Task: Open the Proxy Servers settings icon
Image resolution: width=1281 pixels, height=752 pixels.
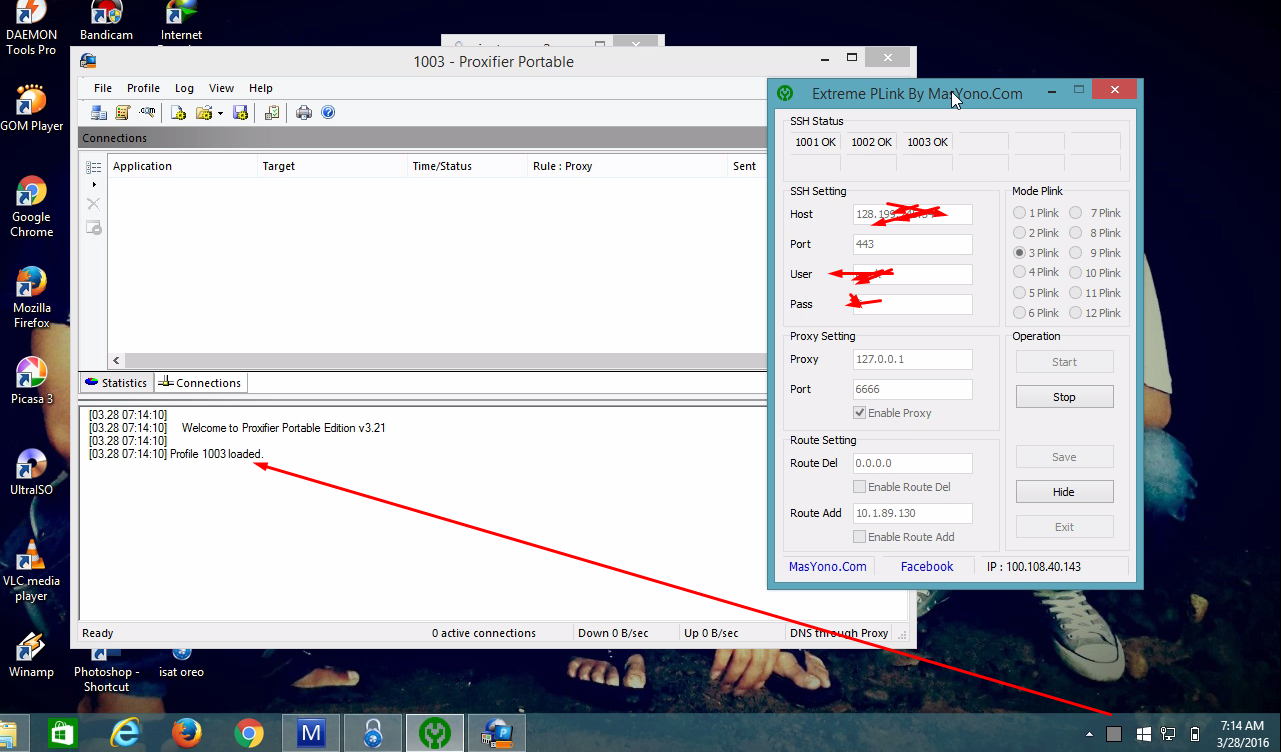Action: [97, 112]
